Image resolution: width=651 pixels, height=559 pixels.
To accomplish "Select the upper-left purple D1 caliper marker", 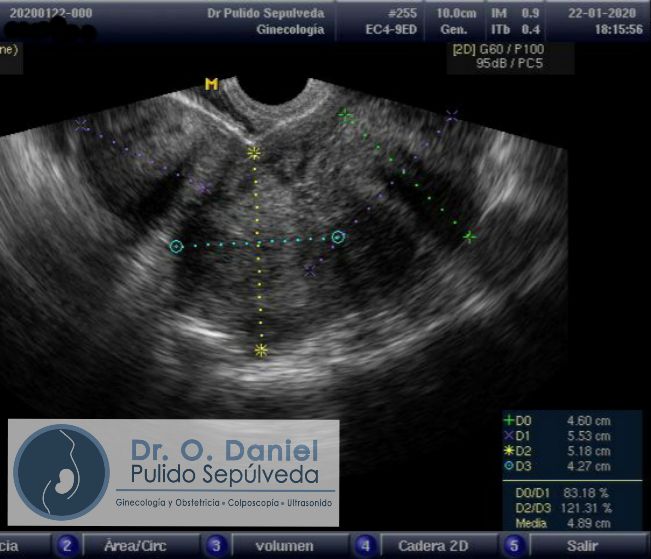I will point(81,125).
